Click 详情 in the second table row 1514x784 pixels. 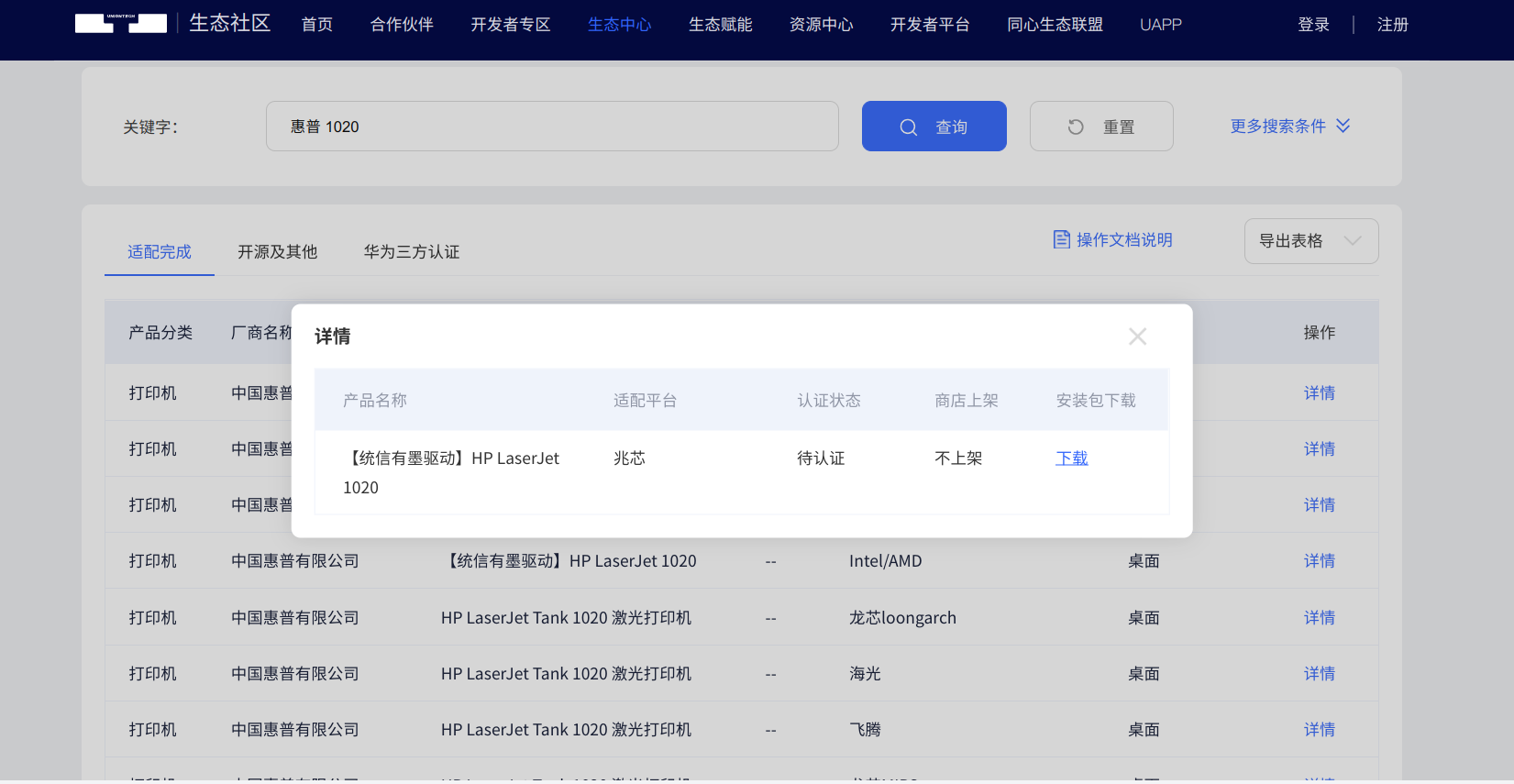[x=1320, y=449]
